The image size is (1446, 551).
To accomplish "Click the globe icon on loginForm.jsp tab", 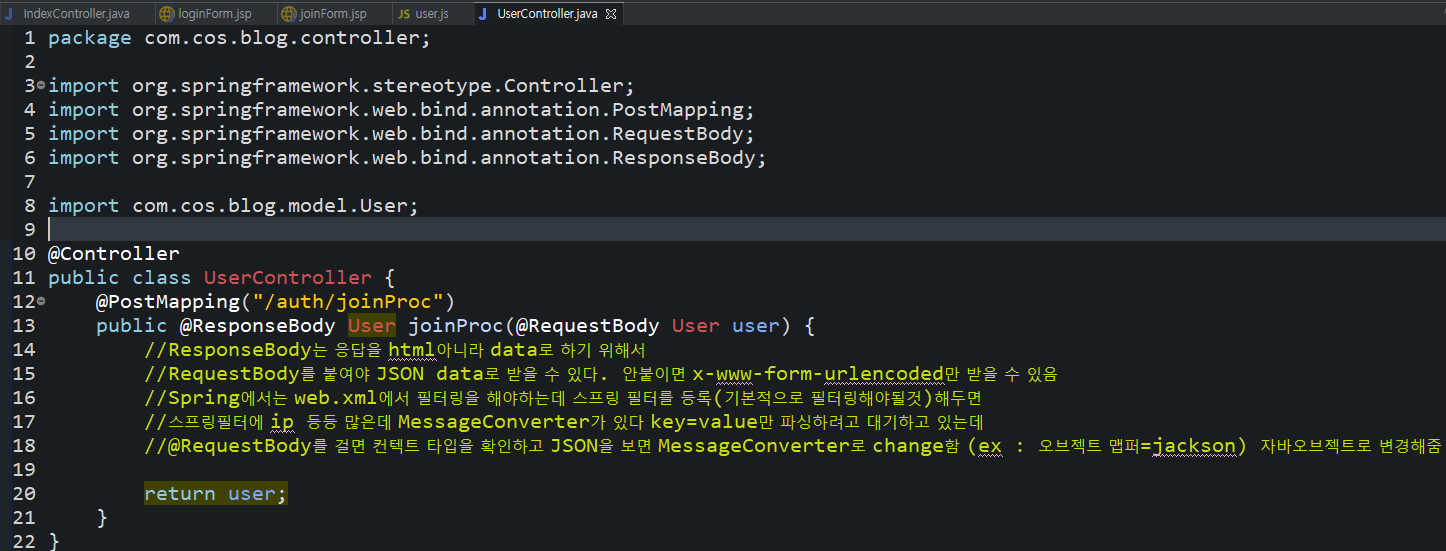I will click(165, 14).
